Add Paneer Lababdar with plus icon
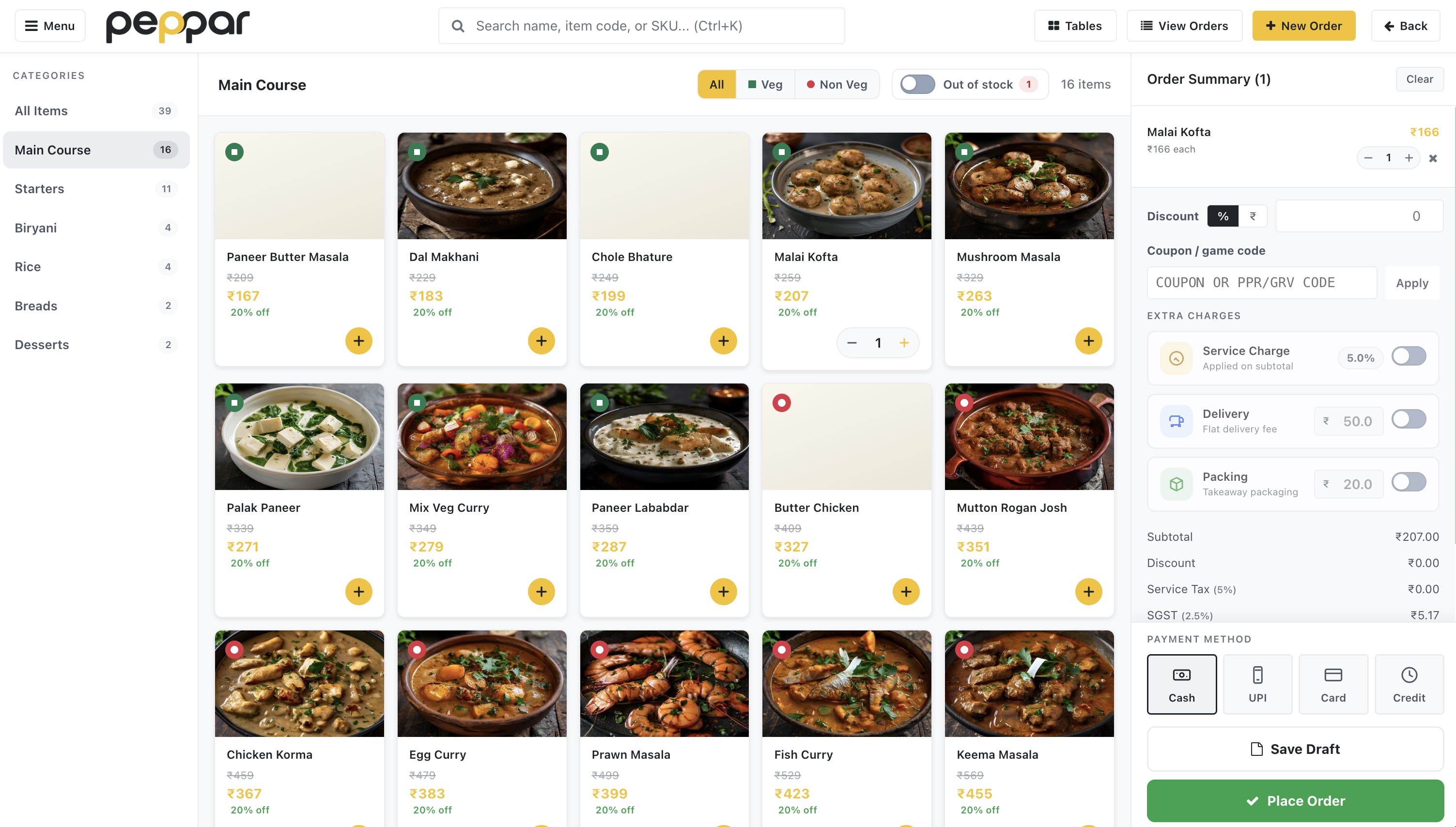The width and height of the screenshot is (1456, 827). point(723,592)
